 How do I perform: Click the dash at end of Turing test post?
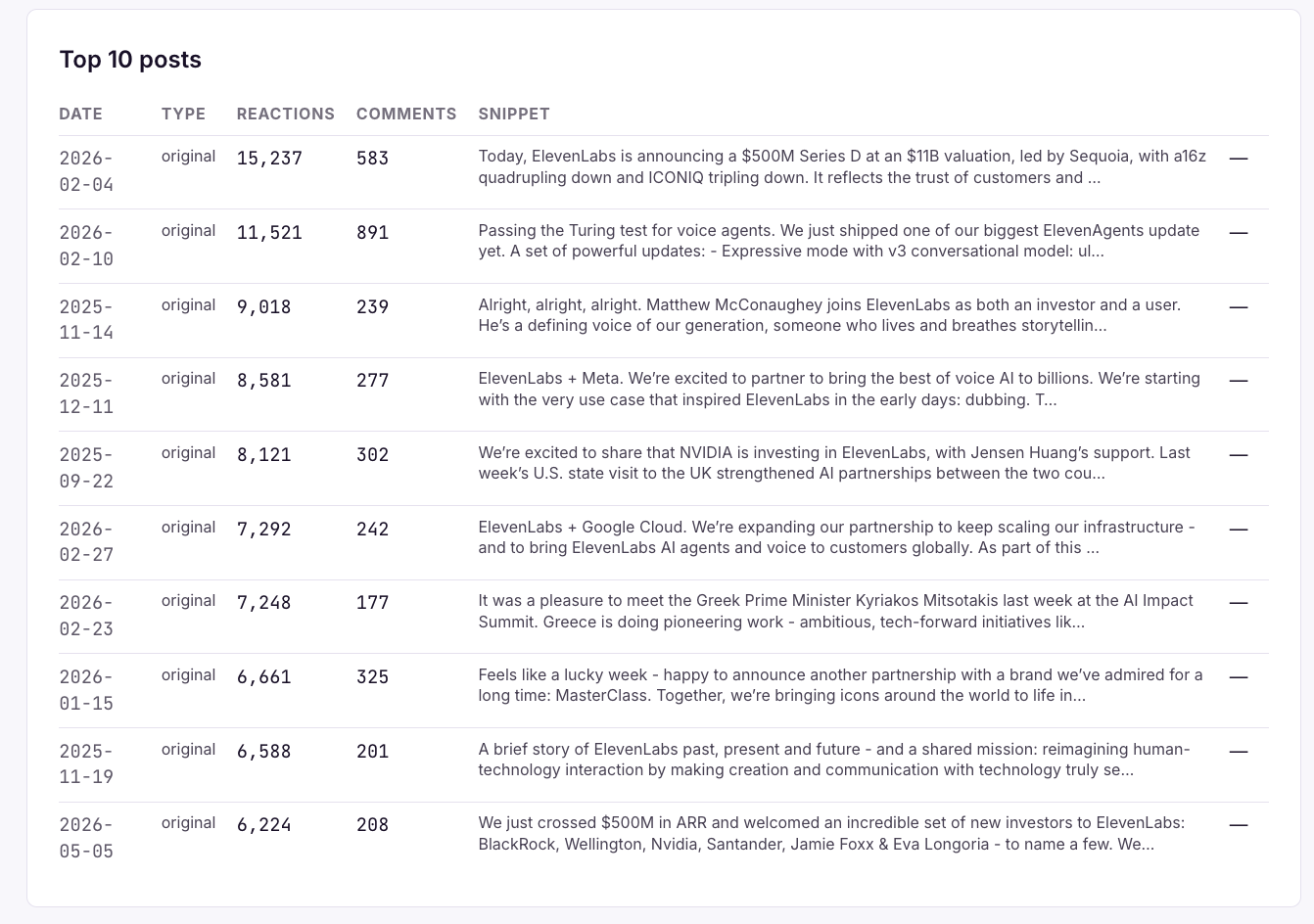(x=1239, y=232)
